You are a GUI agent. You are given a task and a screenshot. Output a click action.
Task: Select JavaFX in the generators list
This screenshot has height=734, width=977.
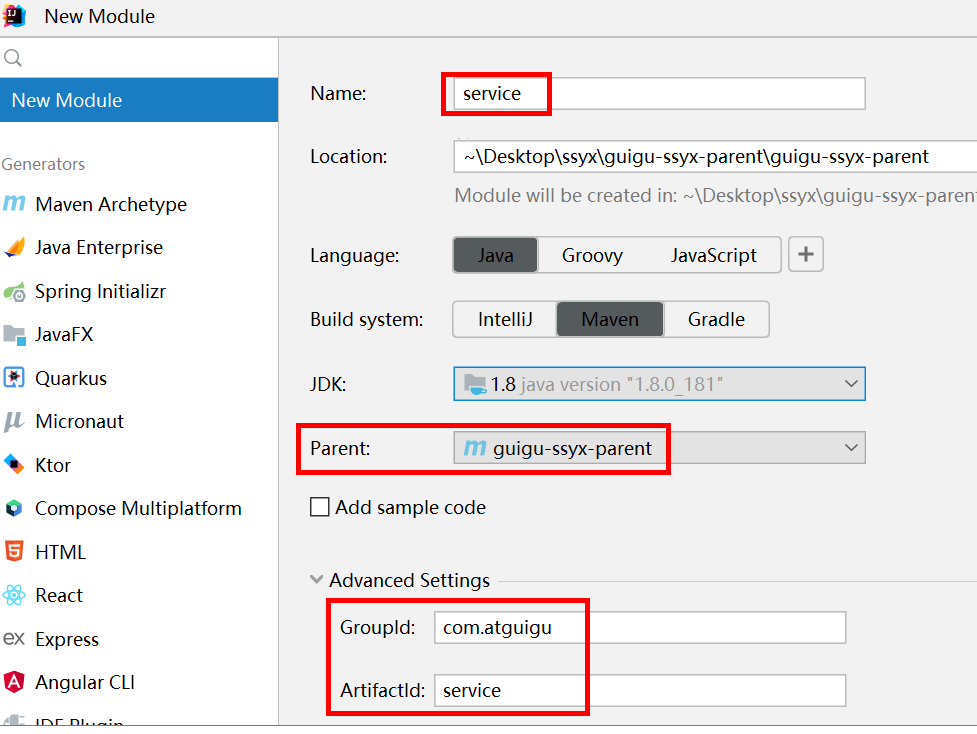pyautogui.click(x=64, y=335)
